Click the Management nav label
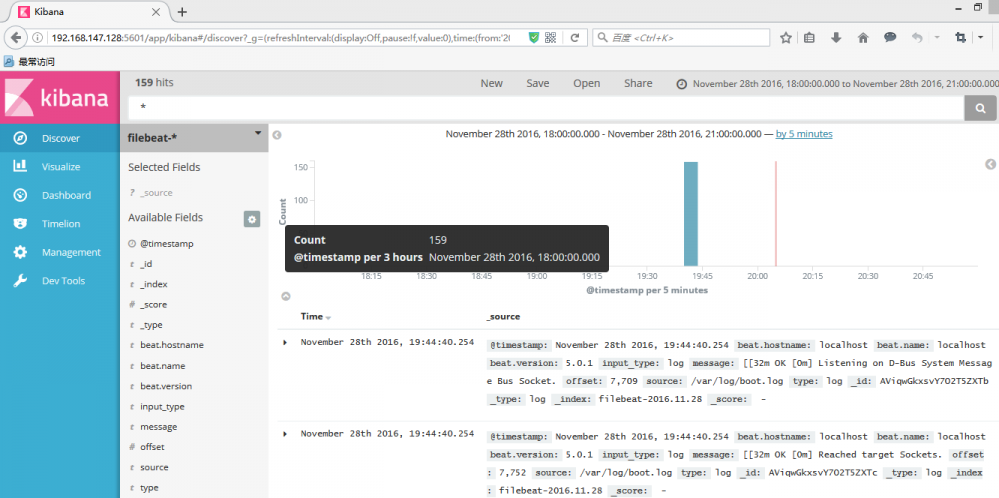The height and width of the screenshot is (498, 999). click(71, 252)
